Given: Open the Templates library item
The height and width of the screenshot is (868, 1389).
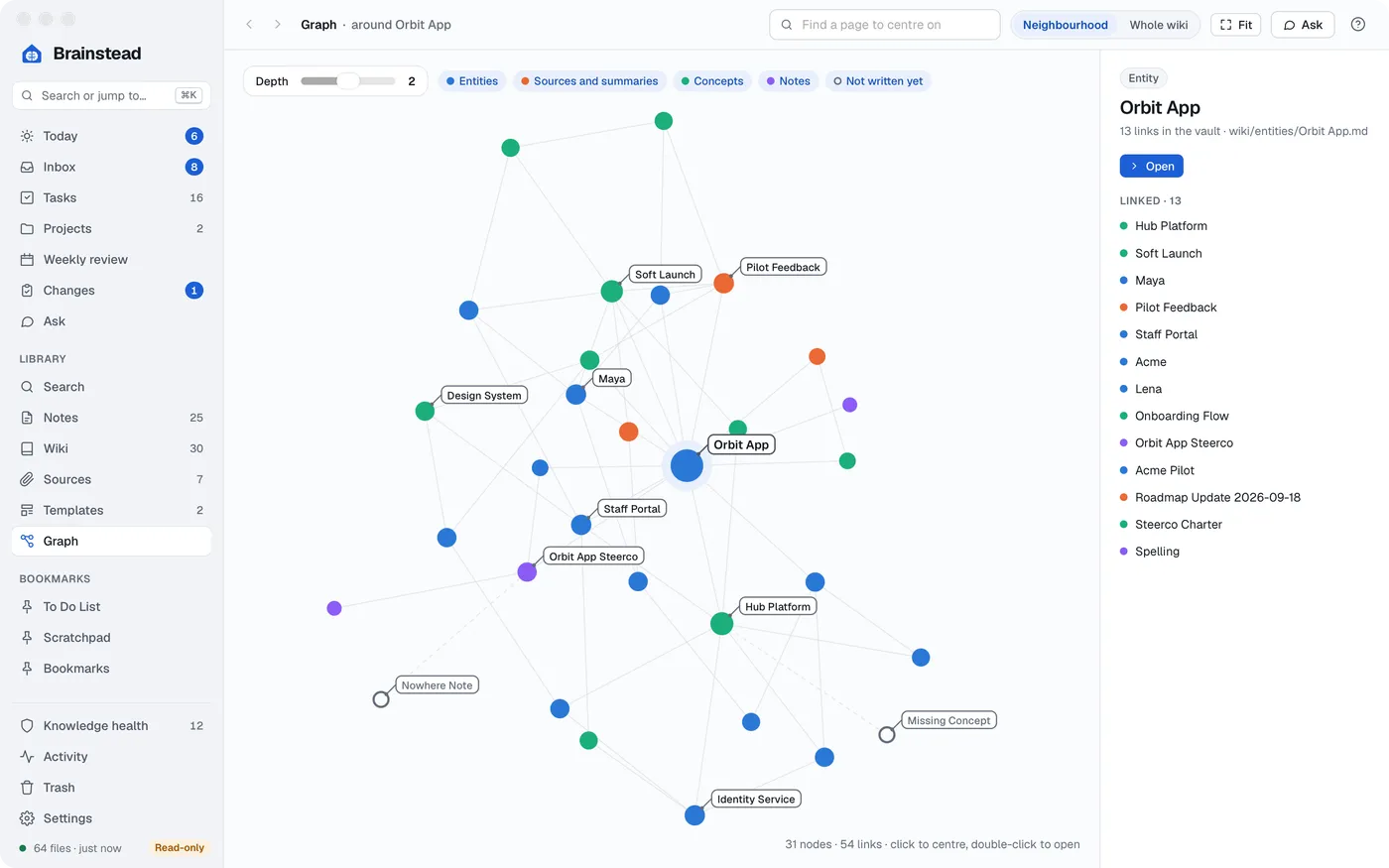Looking at the screenshot, I should click(111, 510).
